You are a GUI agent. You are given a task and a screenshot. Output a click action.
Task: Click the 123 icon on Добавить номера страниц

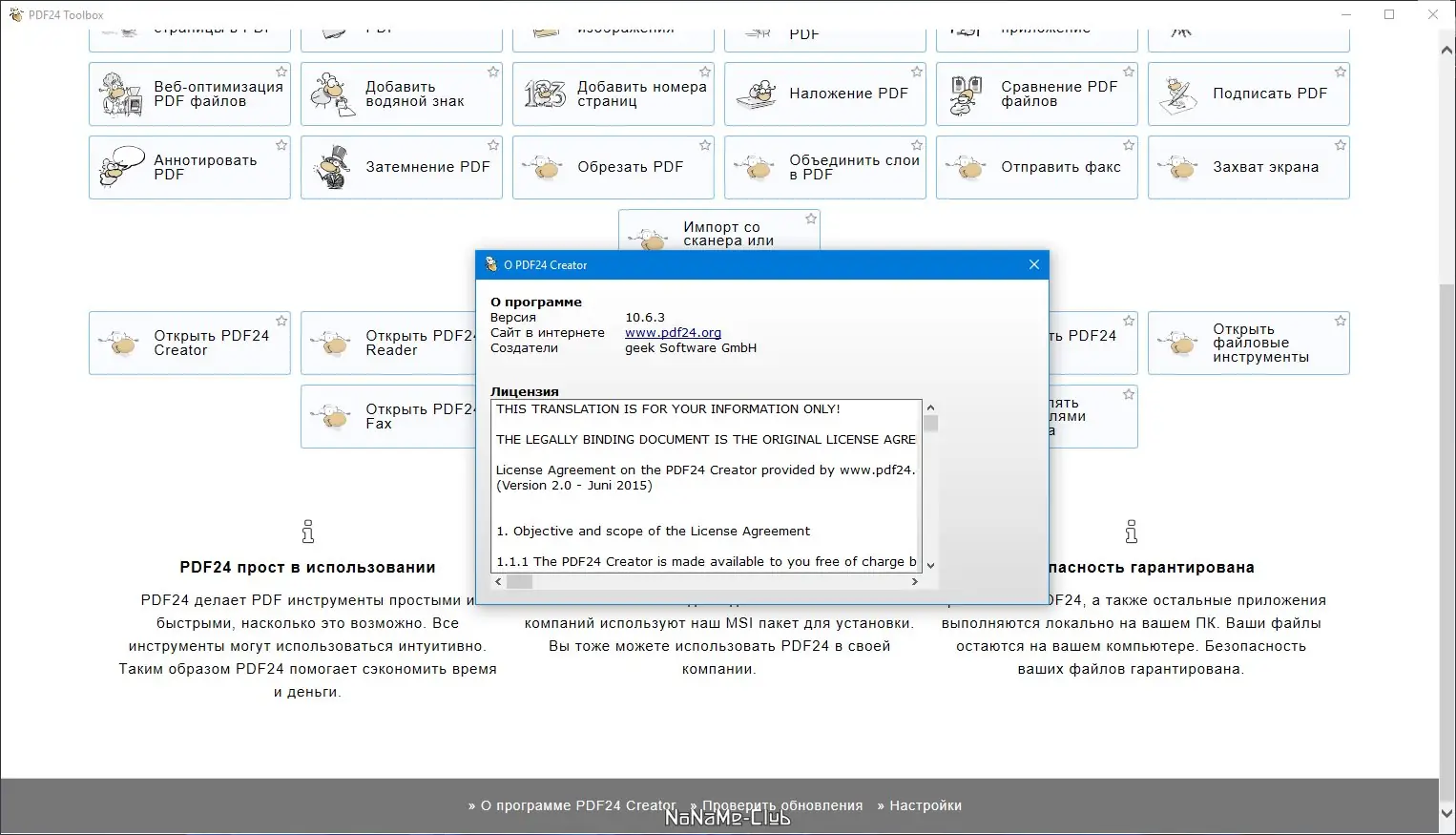pyautogui.click(x=545, y=94)
